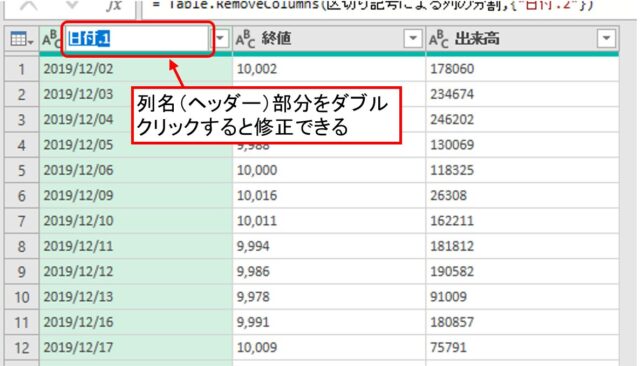The height and width of the screenshot is (366, 640).
Task: Click the 出来高 cell 130069
Action: 522,145
